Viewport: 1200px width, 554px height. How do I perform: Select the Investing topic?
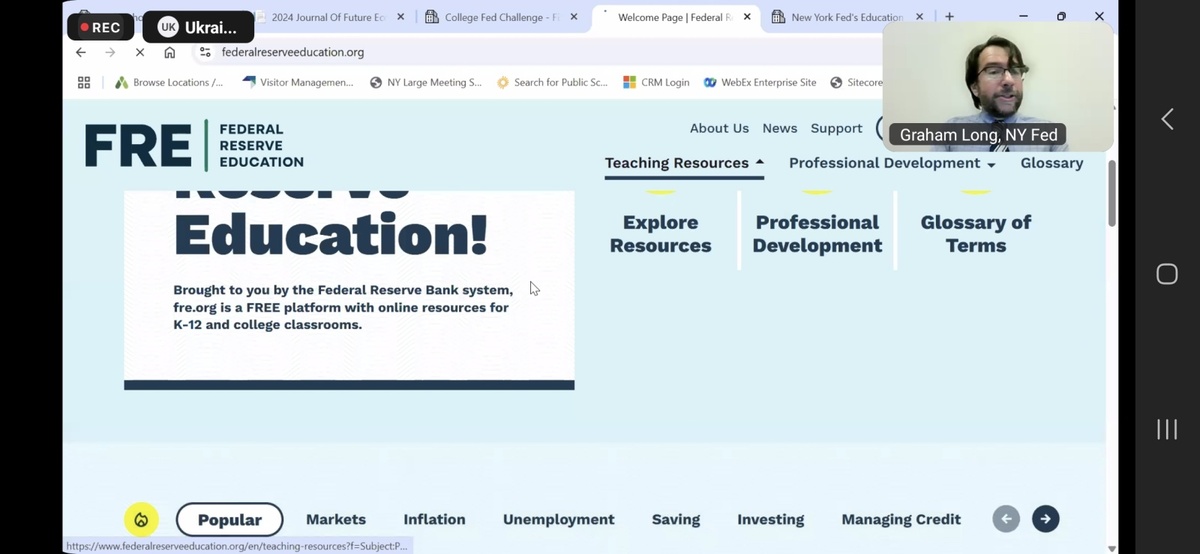[771, 519]
